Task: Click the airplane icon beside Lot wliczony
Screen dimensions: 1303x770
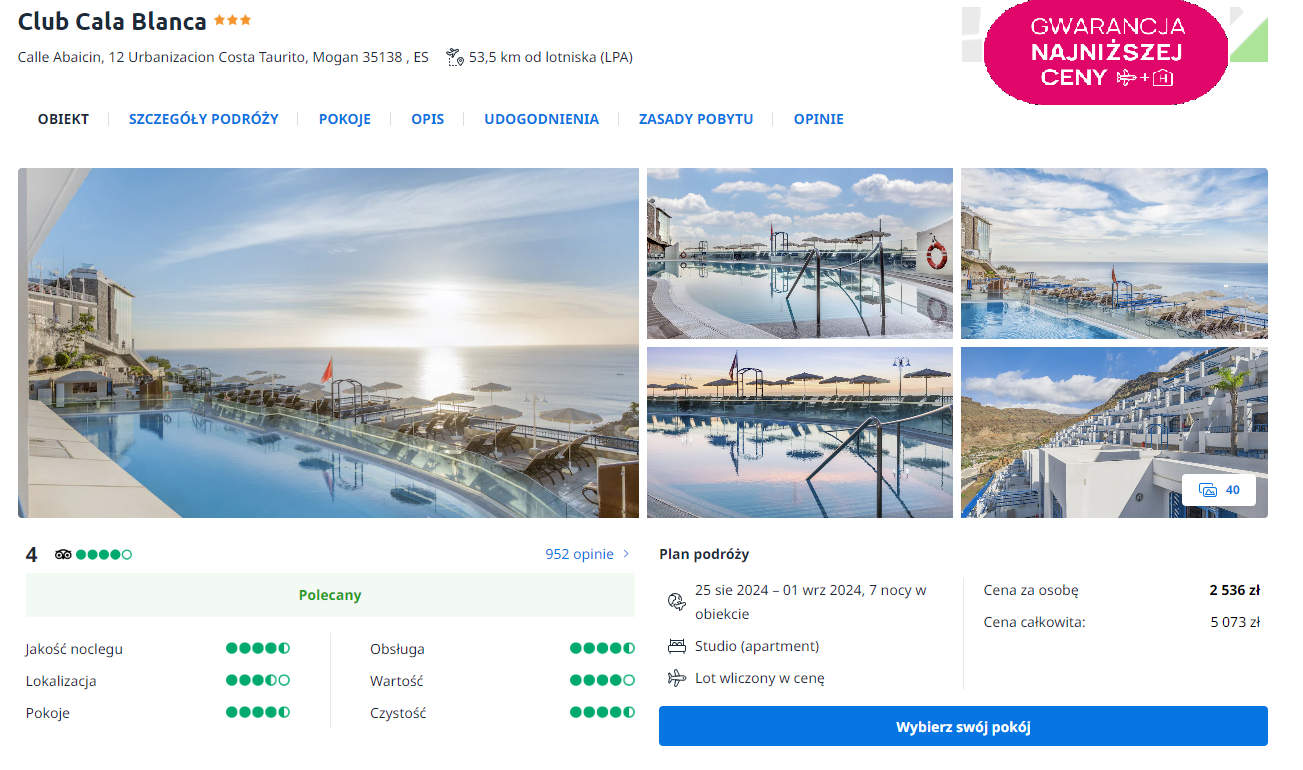Action: pos(677,678)
